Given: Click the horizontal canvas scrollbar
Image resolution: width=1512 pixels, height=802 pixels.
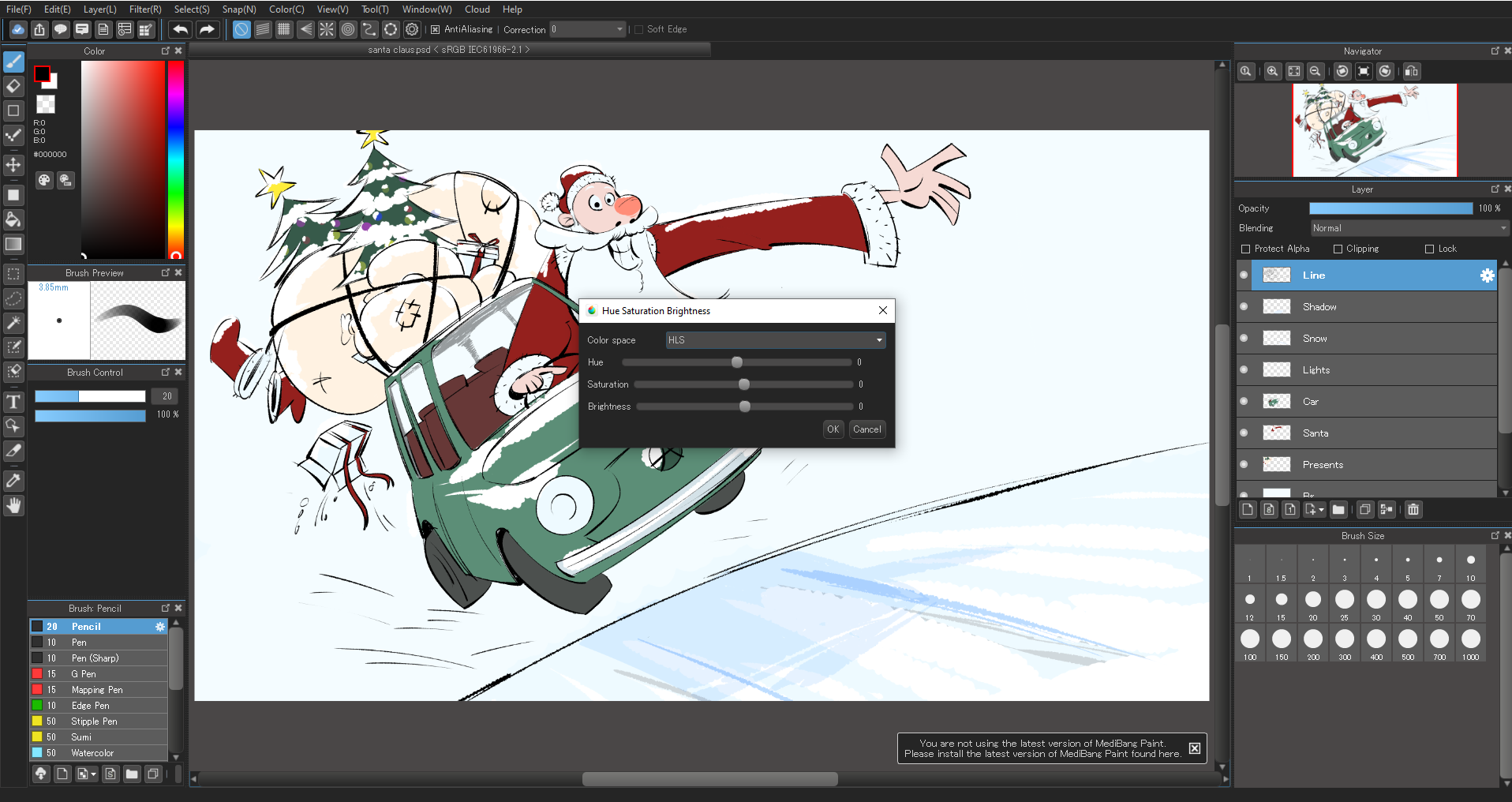Looking at the screenshot, I should coord(710,779).
